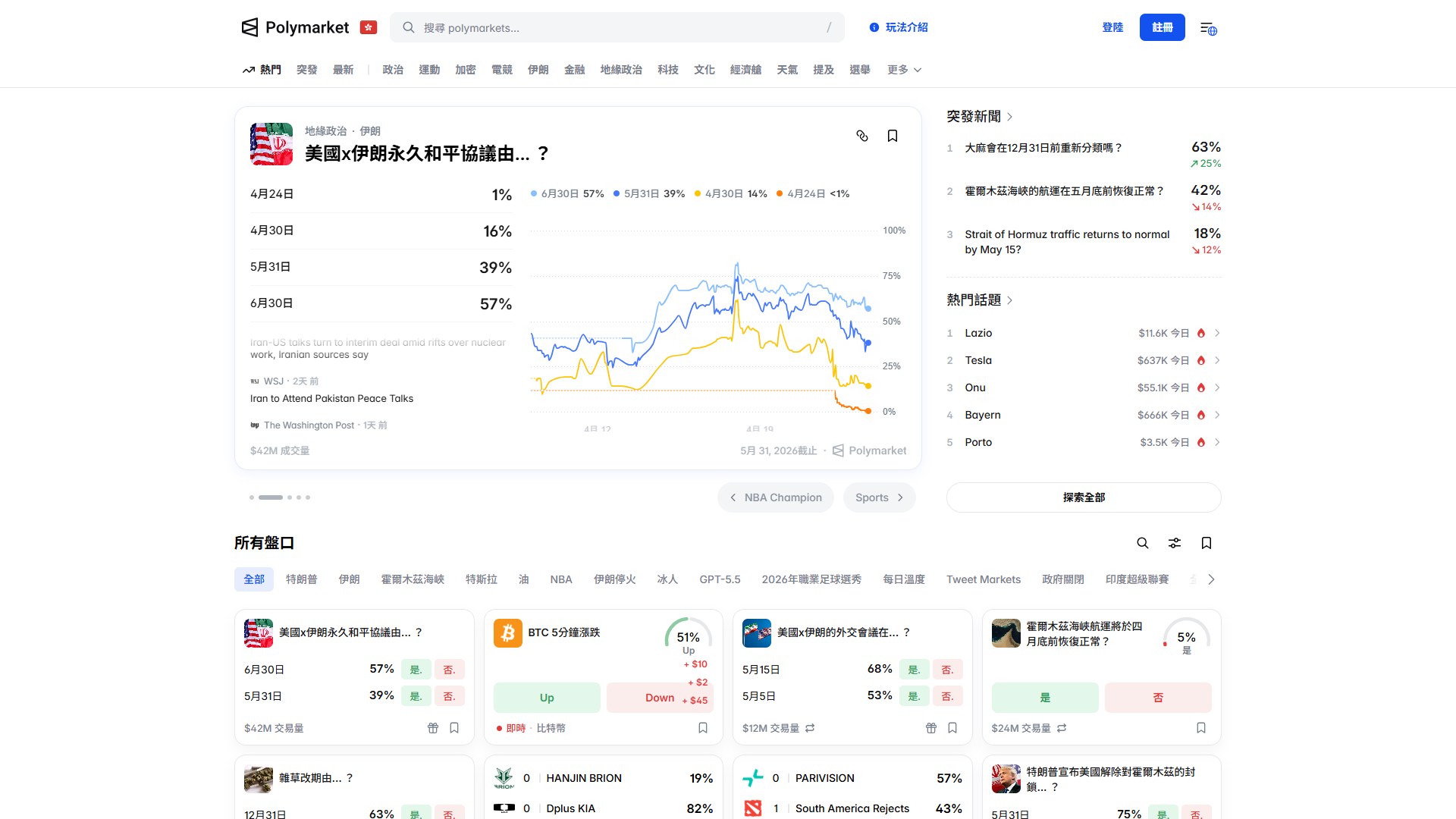Viewport: 1456px width, 819px height.
Task: Expand the 更多 categories dropdown
Action: coord(904,70)
